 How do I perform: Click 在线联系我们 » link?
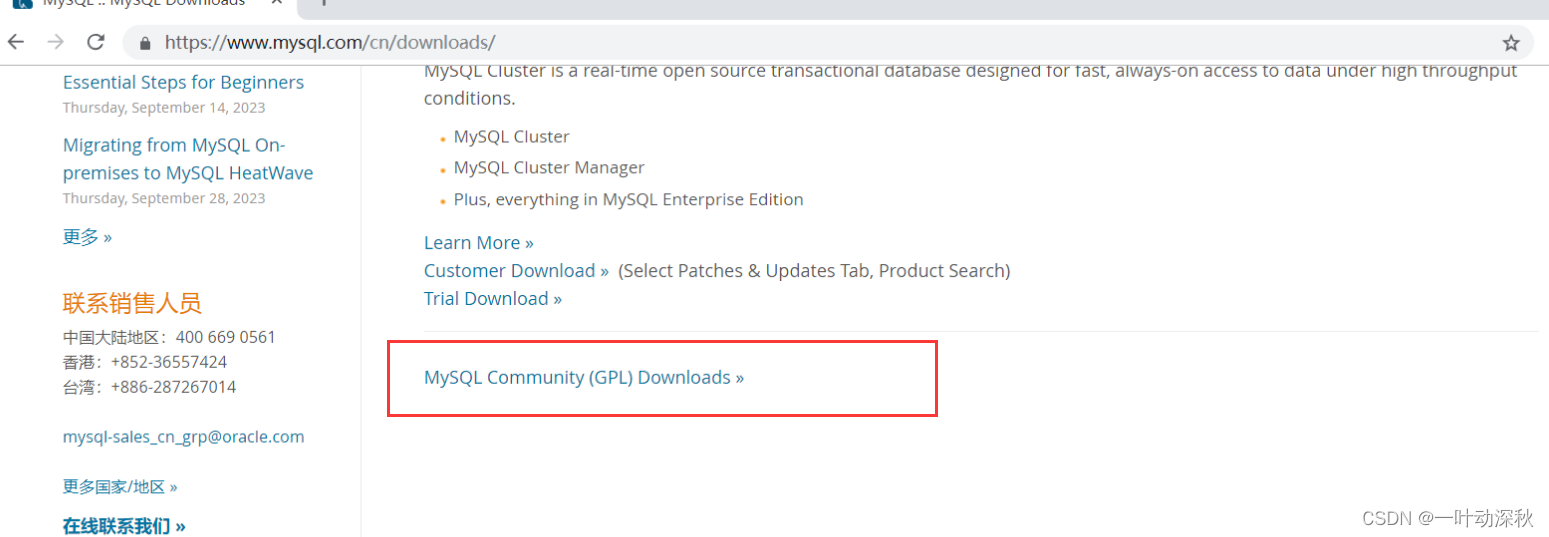pos(124,526)
